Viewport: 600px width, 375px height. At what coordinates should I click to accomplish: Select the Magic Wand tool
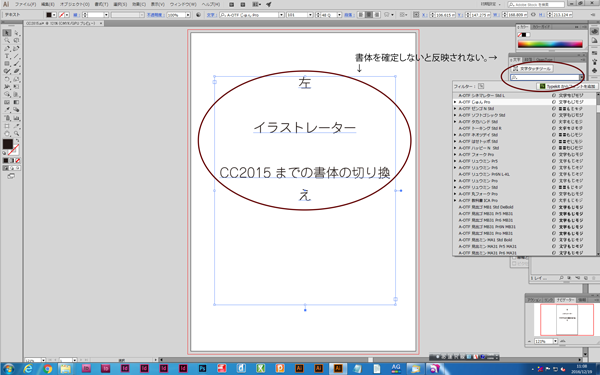pyautogui.click(x=7, y=41)
